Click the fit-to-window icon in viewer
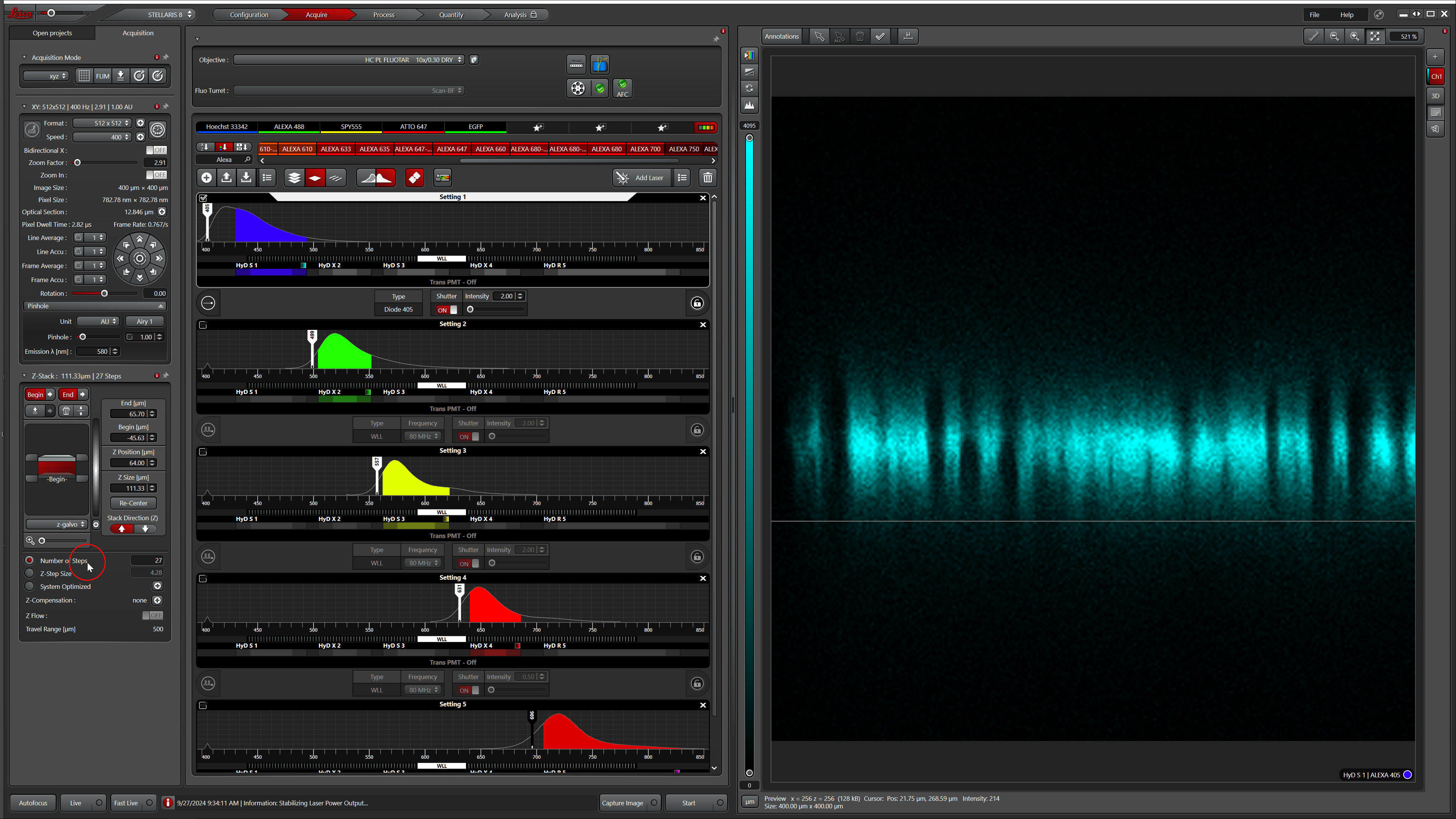 coord(1374,36)
